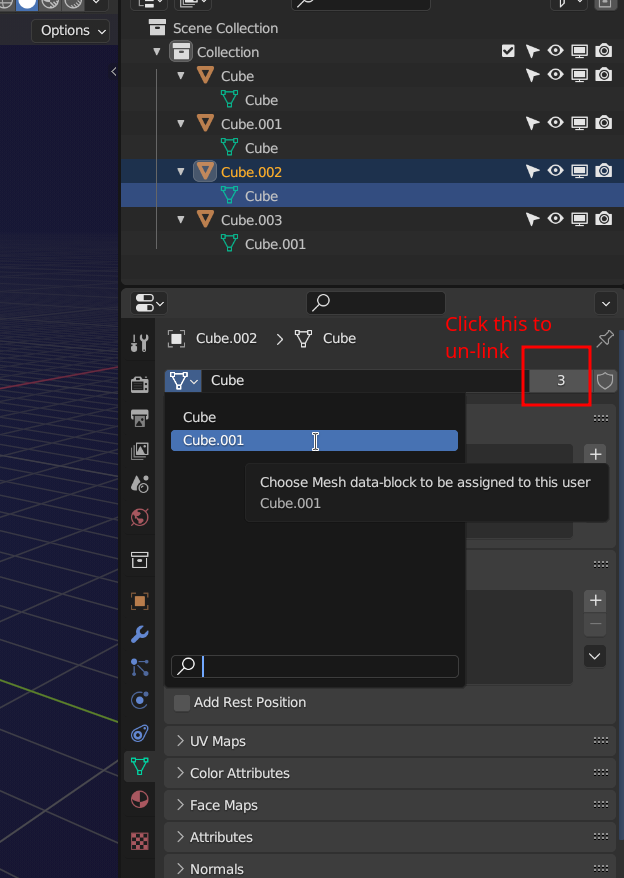Toggle Cube.001 selectable arrow icon
Image resolution: width=624 pixels, height=878 pixels.
point(532,123)
